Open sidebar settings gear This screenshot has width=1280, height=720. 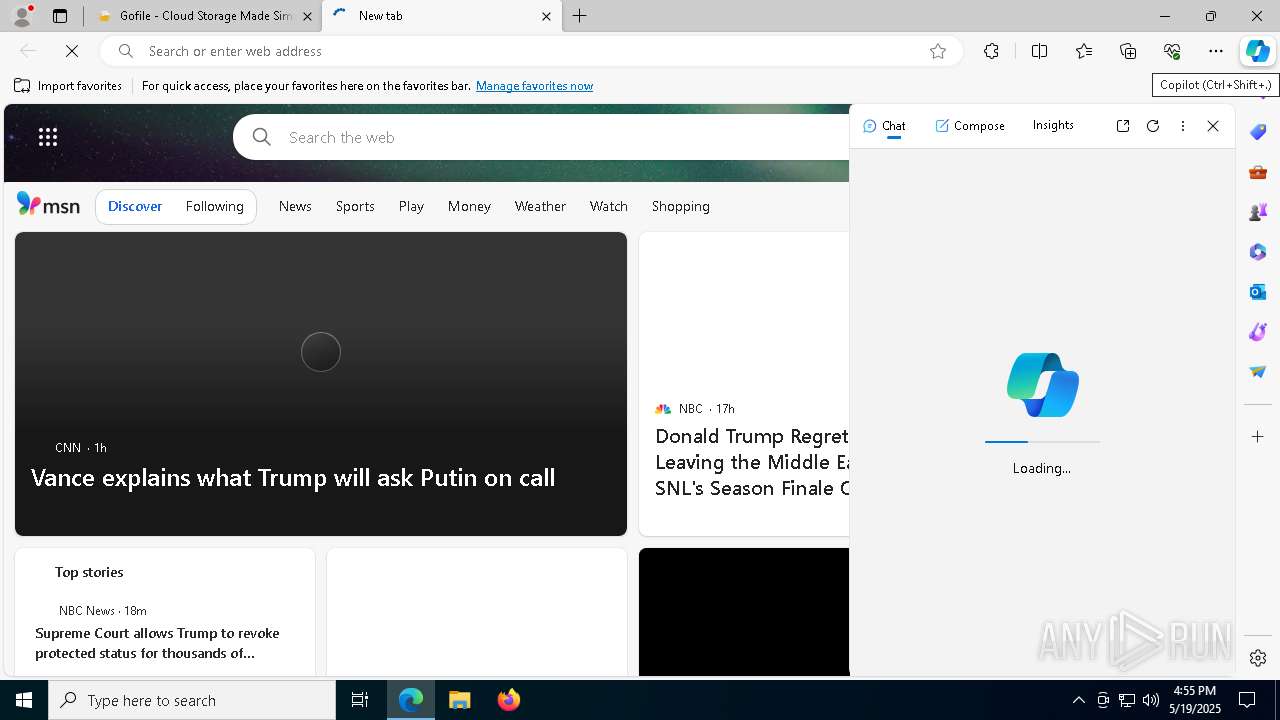1258,658
